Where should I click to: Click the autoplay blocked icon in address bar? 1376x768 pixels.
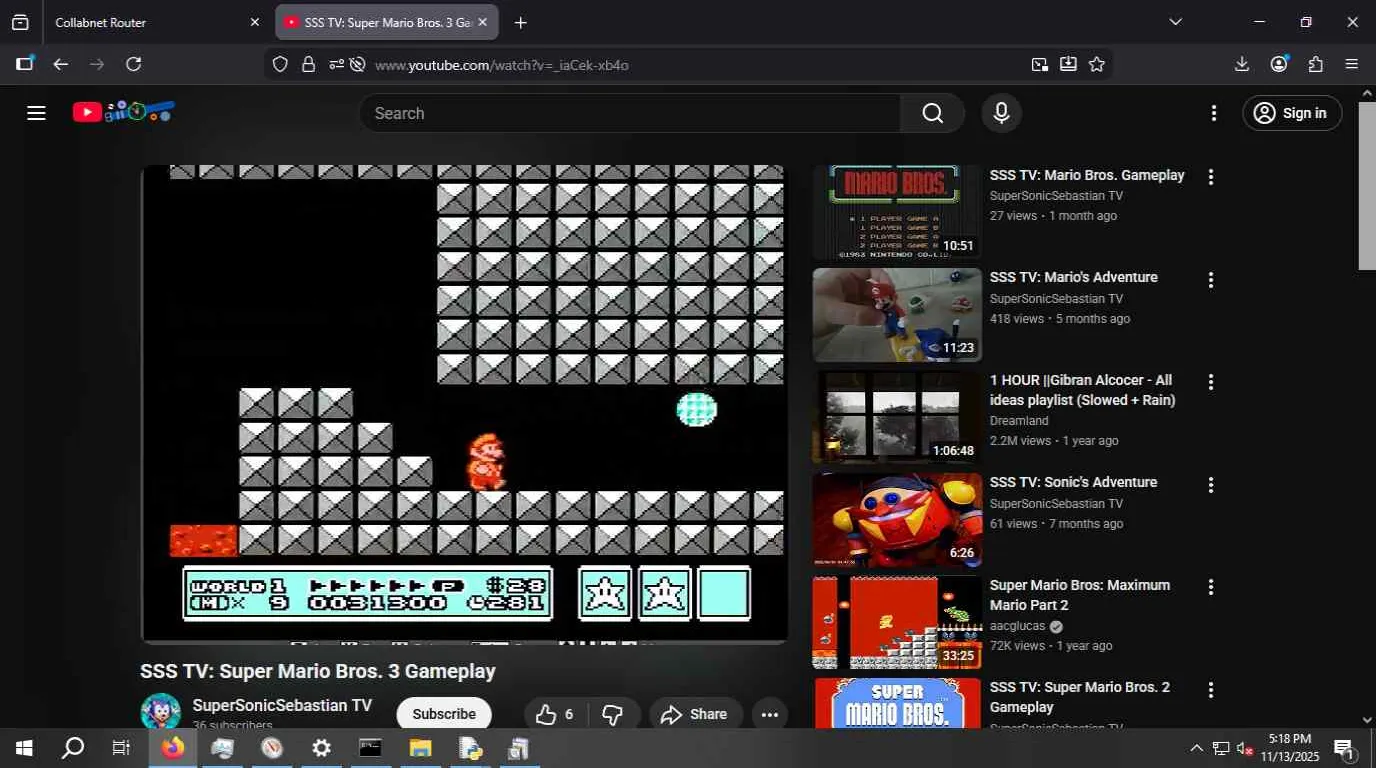point(357,64)
